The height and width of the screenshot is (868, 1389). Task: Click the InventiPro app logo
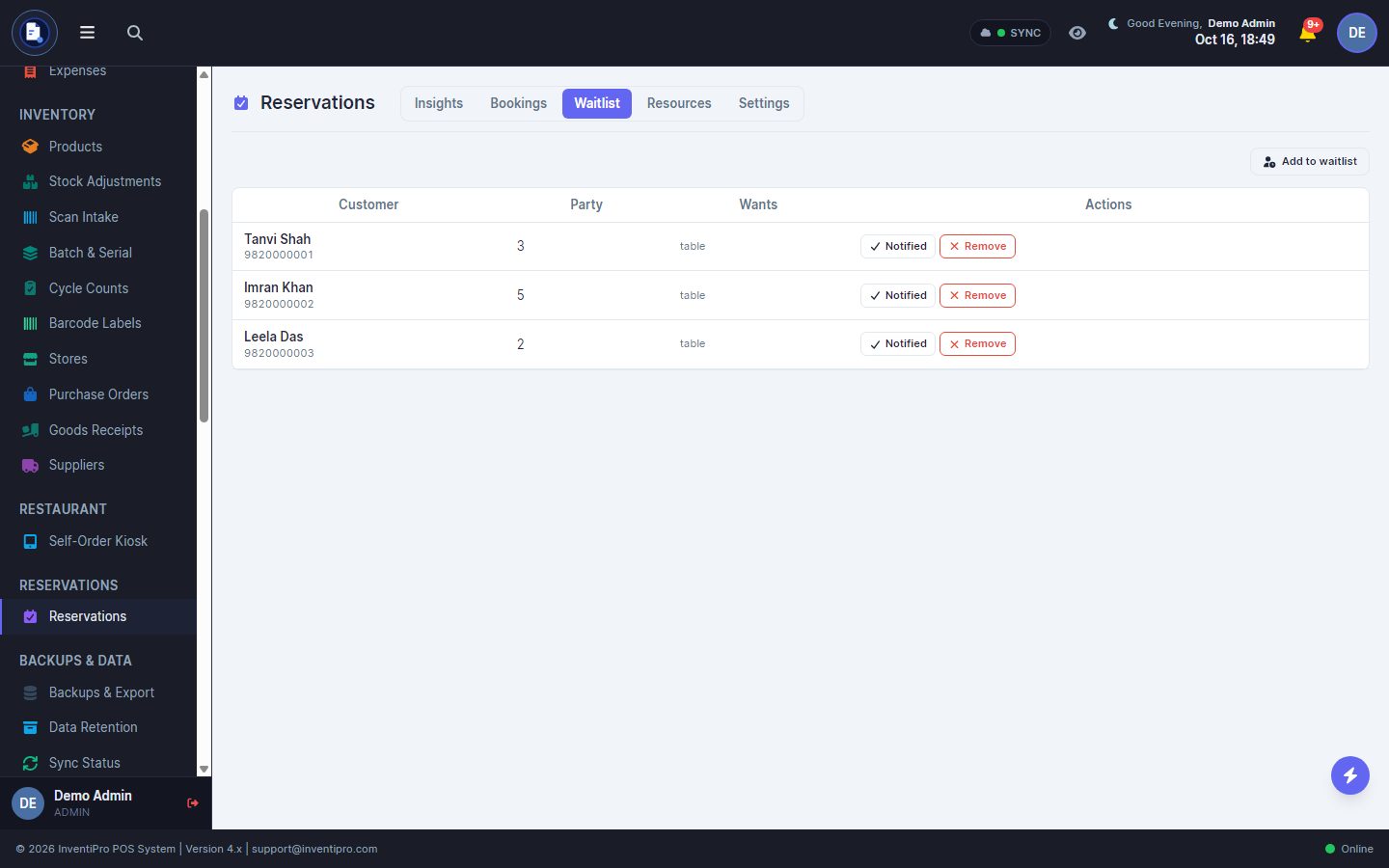[35, 33]
